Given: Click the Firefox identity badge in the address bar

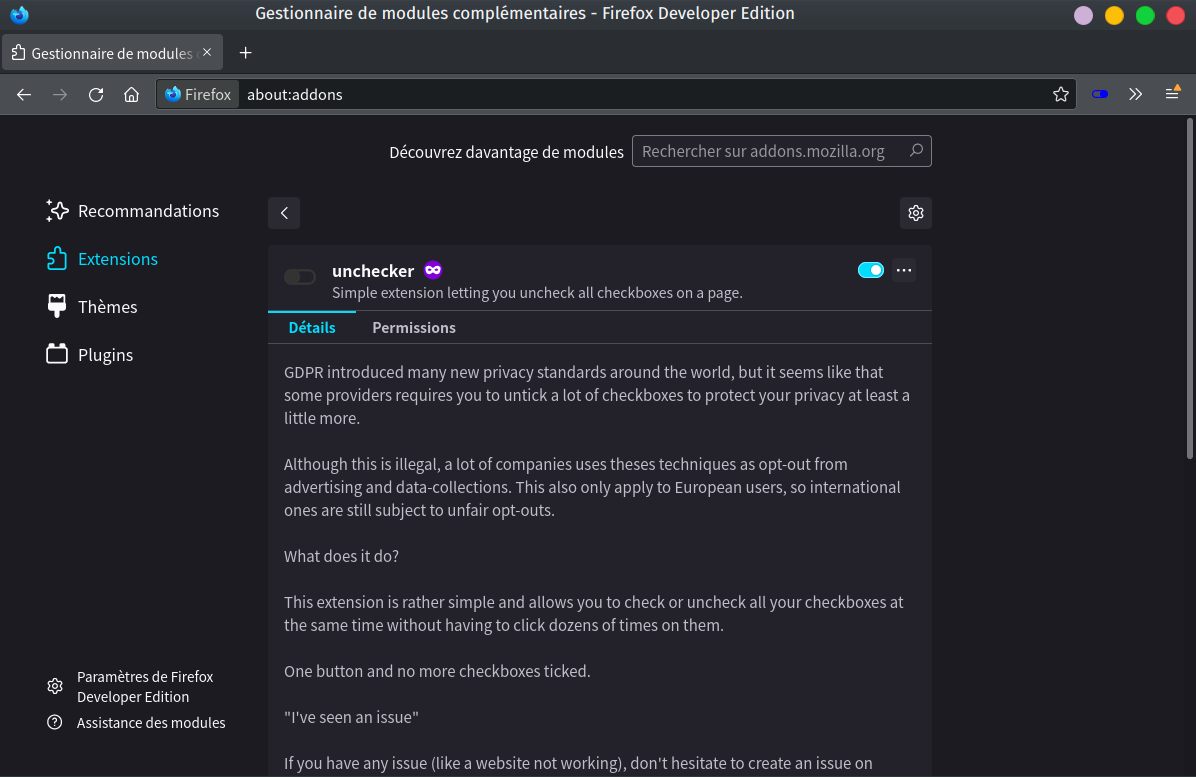Looking at the screenshot, I should tap(198, 95).
